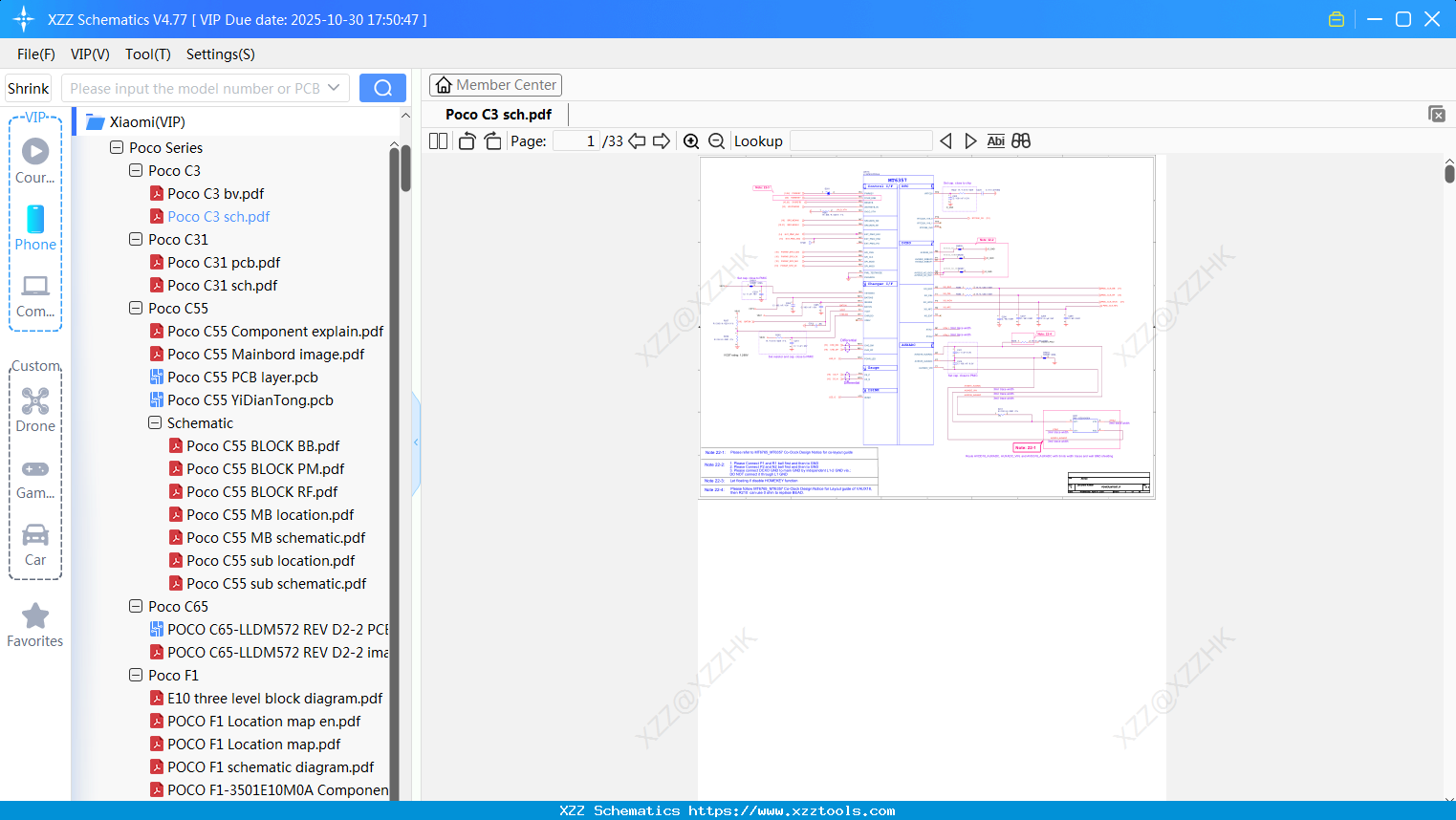Viewport: 1456px width, 820px height.
Task: Zoom in on the schematic
Action: click(x=691, y=141)
